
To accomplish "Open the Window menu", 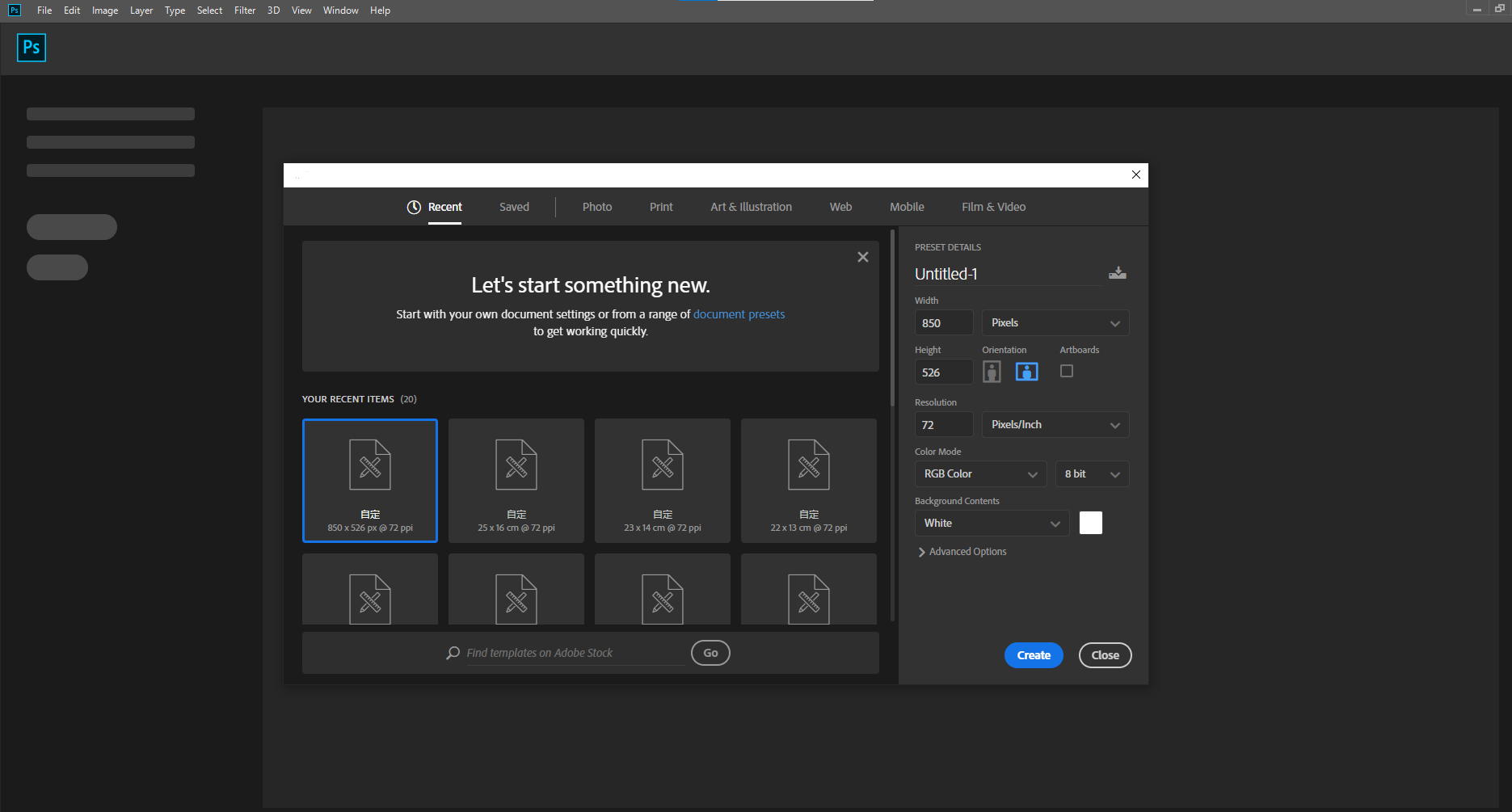I will pyautogui.click(x=340, y=11).
